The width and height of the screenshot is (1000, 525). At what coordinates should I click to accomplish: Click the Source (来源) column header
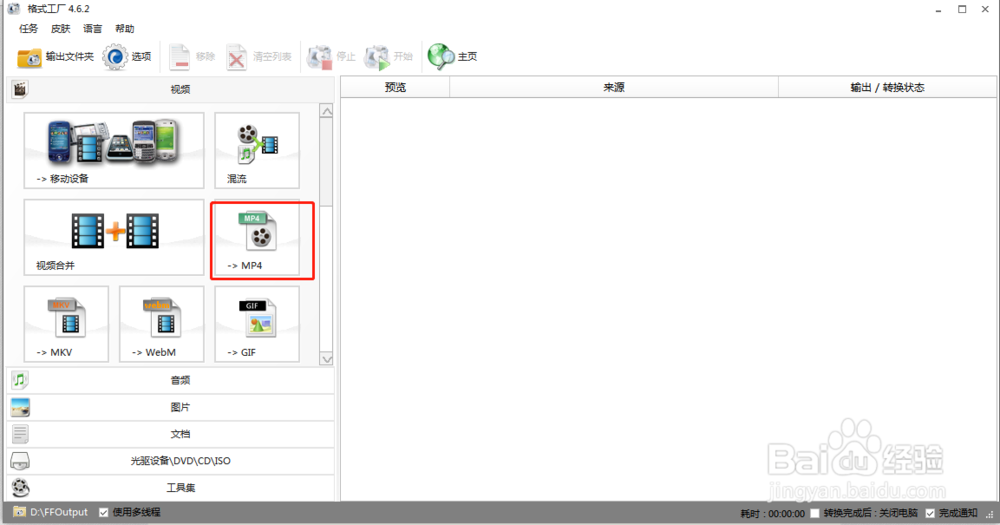614,87
